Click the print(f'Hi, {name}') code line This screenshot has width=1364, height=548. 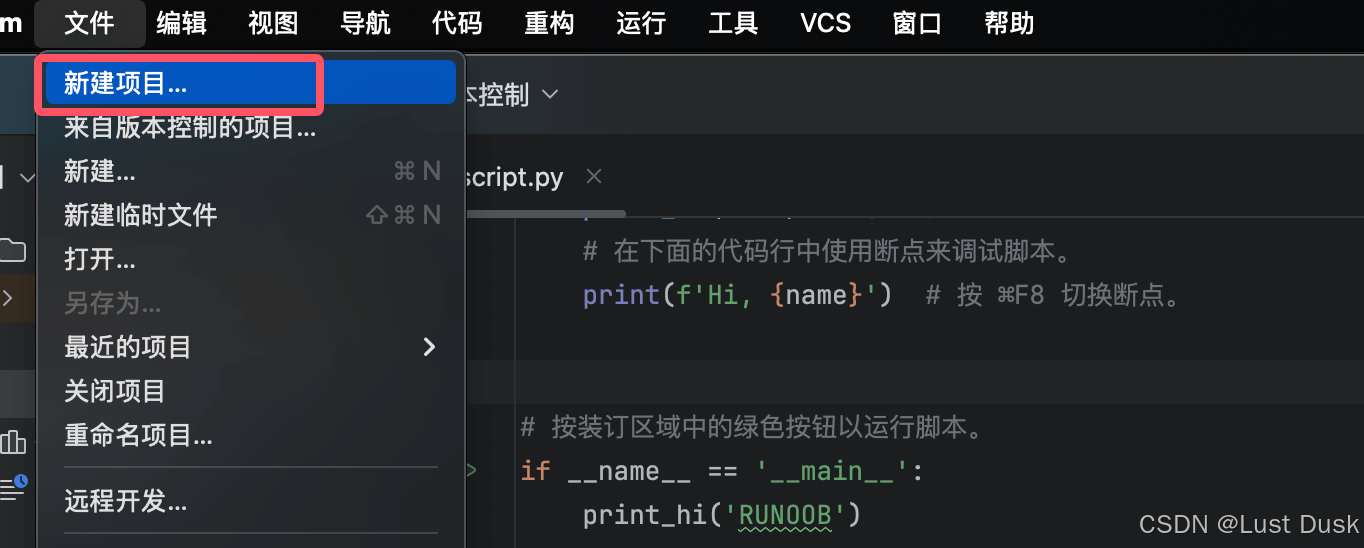click(738, 295)
